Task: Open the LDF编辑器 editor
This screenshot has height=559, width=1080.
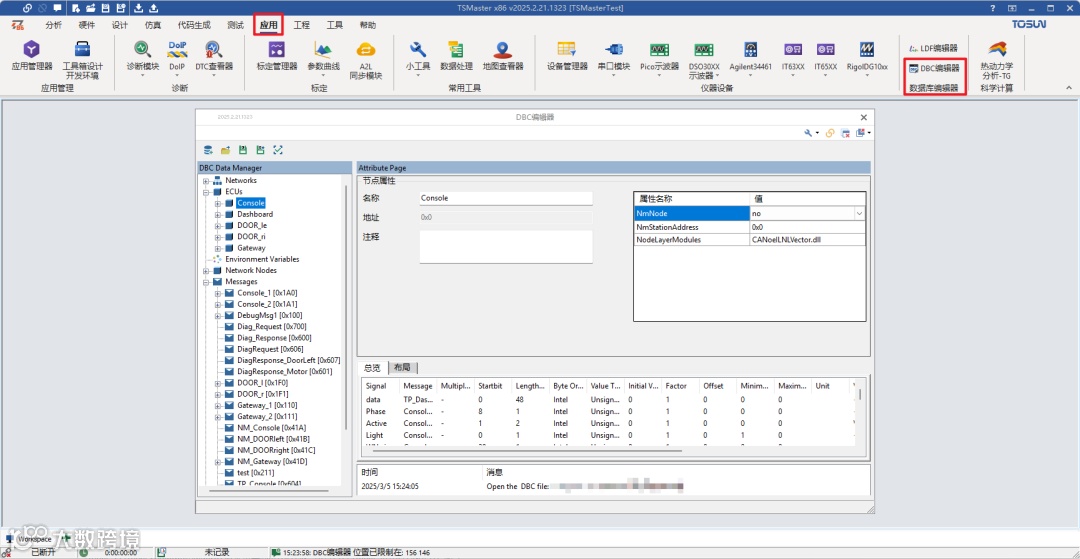Action: point(934,49)
